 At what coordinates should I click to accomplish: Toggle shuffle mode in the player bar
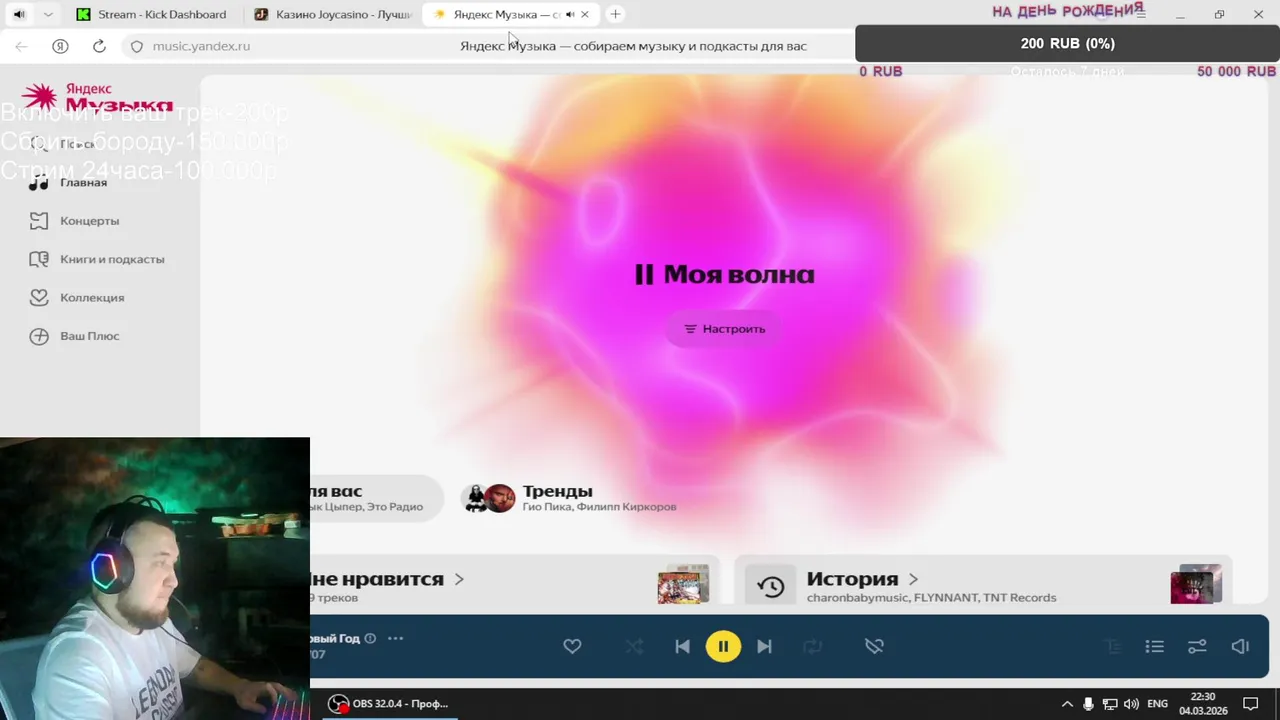(x=634, y=646)
